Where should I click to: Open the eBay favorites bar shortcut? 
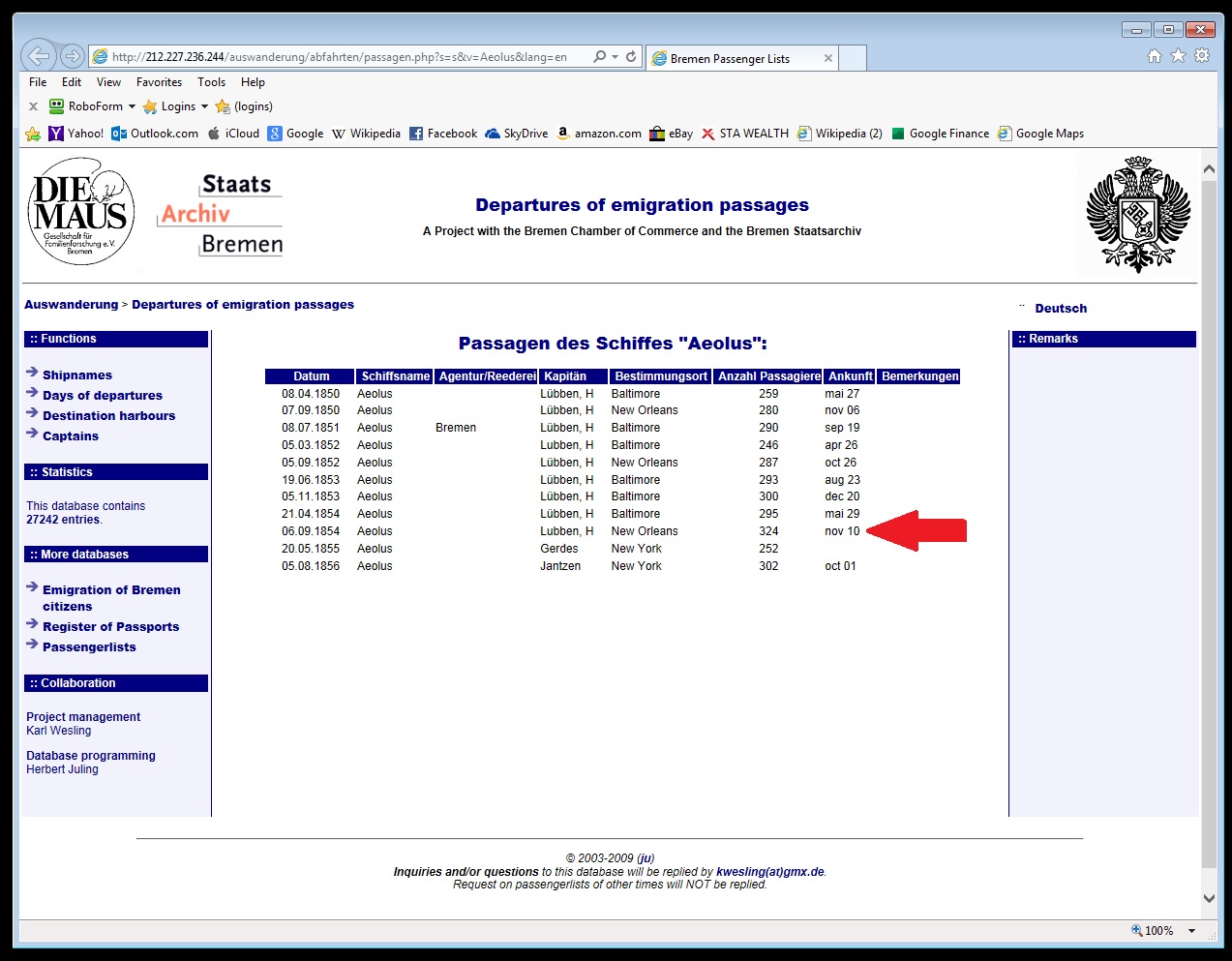pos(672,134)
